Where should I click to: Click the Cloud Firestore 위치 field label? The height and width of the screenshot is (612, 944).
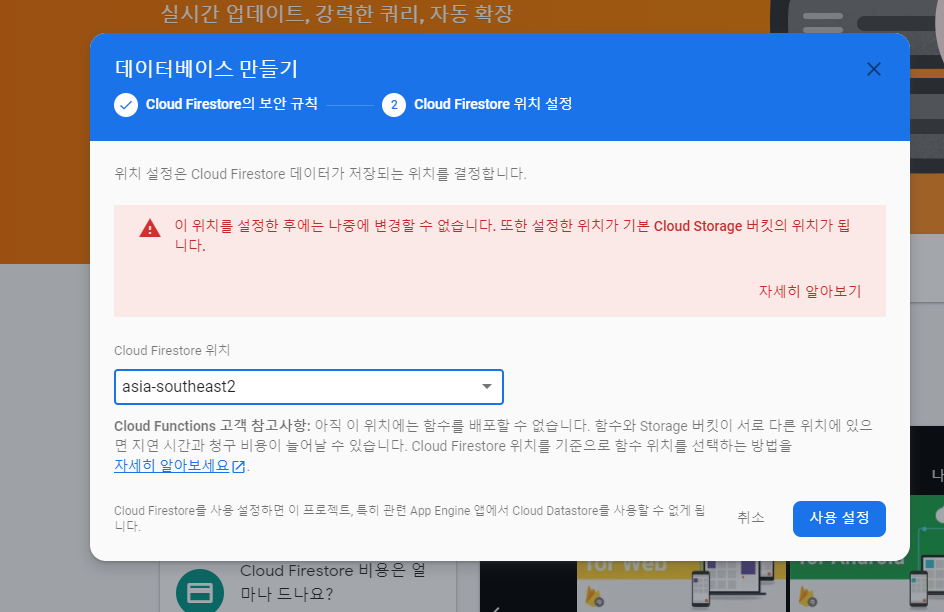pyautogui.click(x=172, y=350)
